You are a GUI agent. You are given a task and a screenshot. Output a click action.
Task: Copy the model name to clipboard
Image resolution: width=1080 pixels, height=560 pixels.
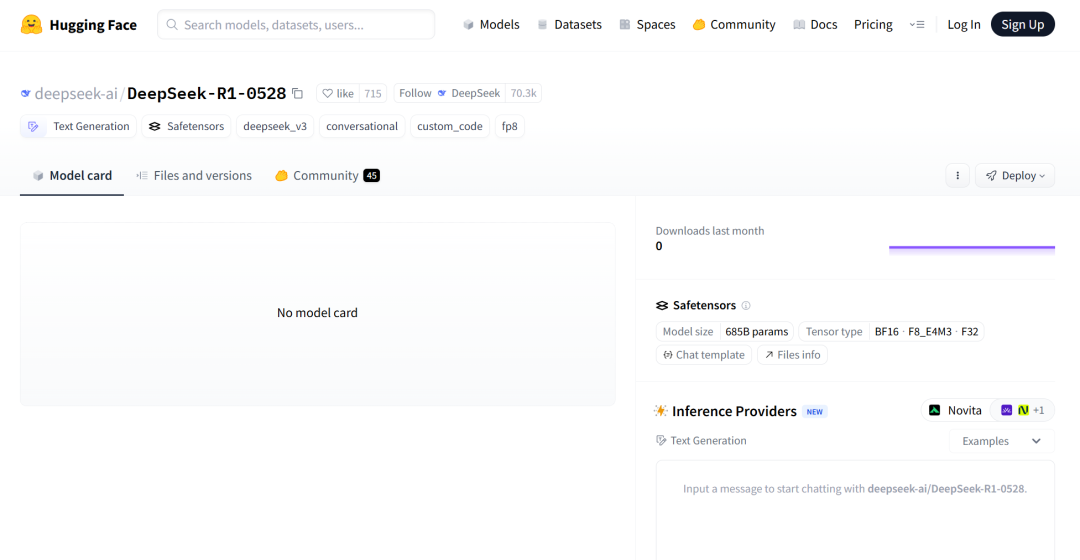(296, 93)
